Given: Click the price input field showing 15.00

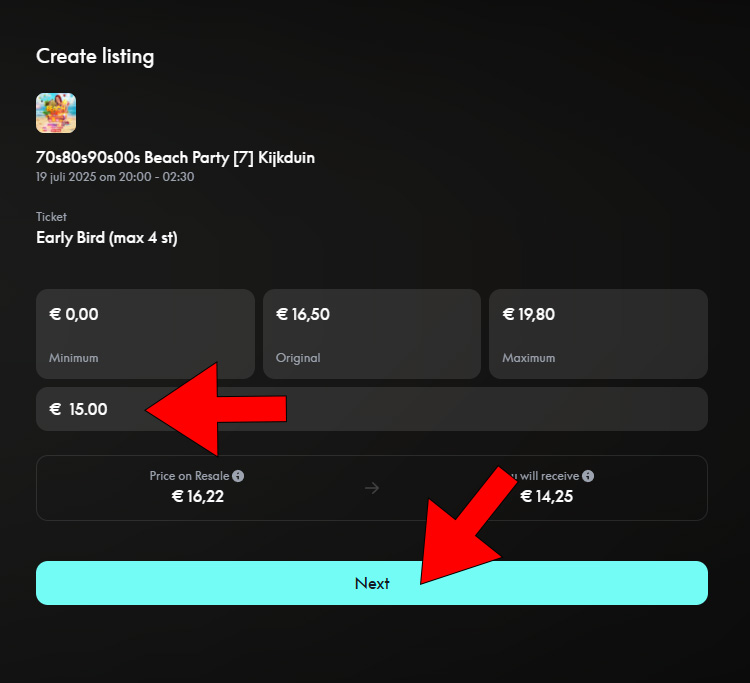Looking at the screenshot, I should (372, 409).
